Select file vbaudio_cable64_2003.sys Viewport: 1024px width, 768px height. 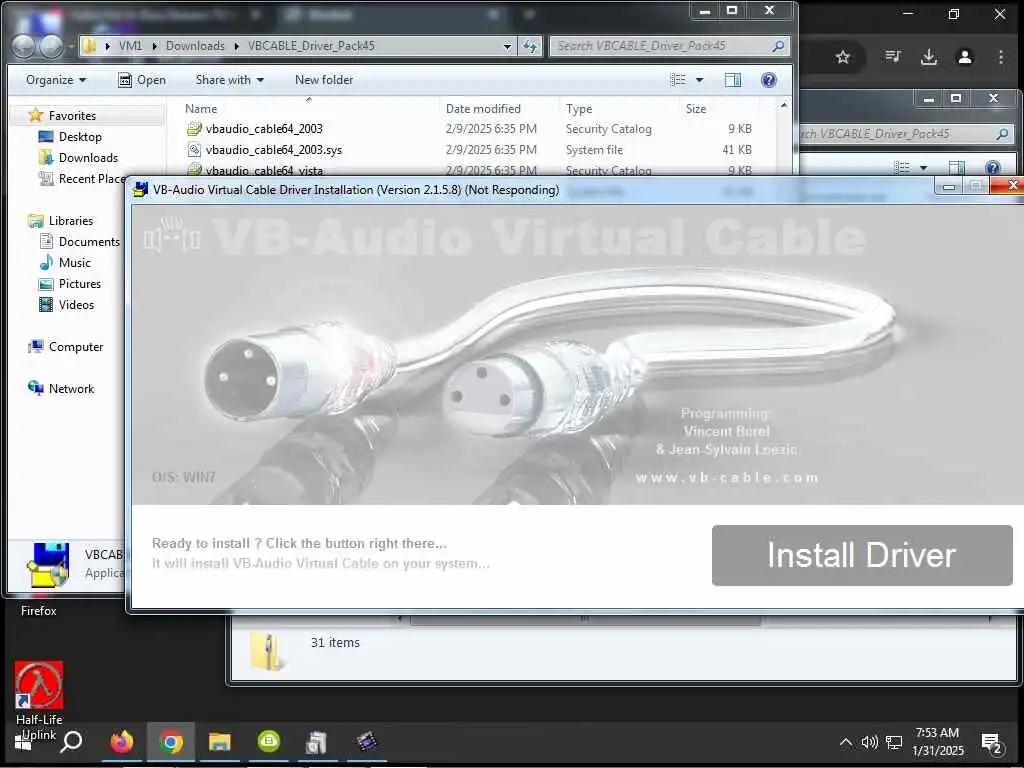(274, 150)
